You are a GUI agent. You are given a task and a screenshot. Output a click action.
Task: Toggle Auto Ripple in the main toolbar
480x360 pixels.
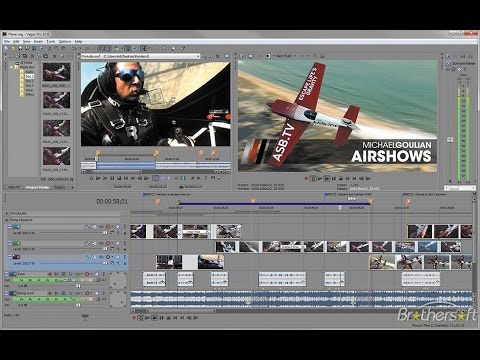pyautogui.click(x=116, y=48)
